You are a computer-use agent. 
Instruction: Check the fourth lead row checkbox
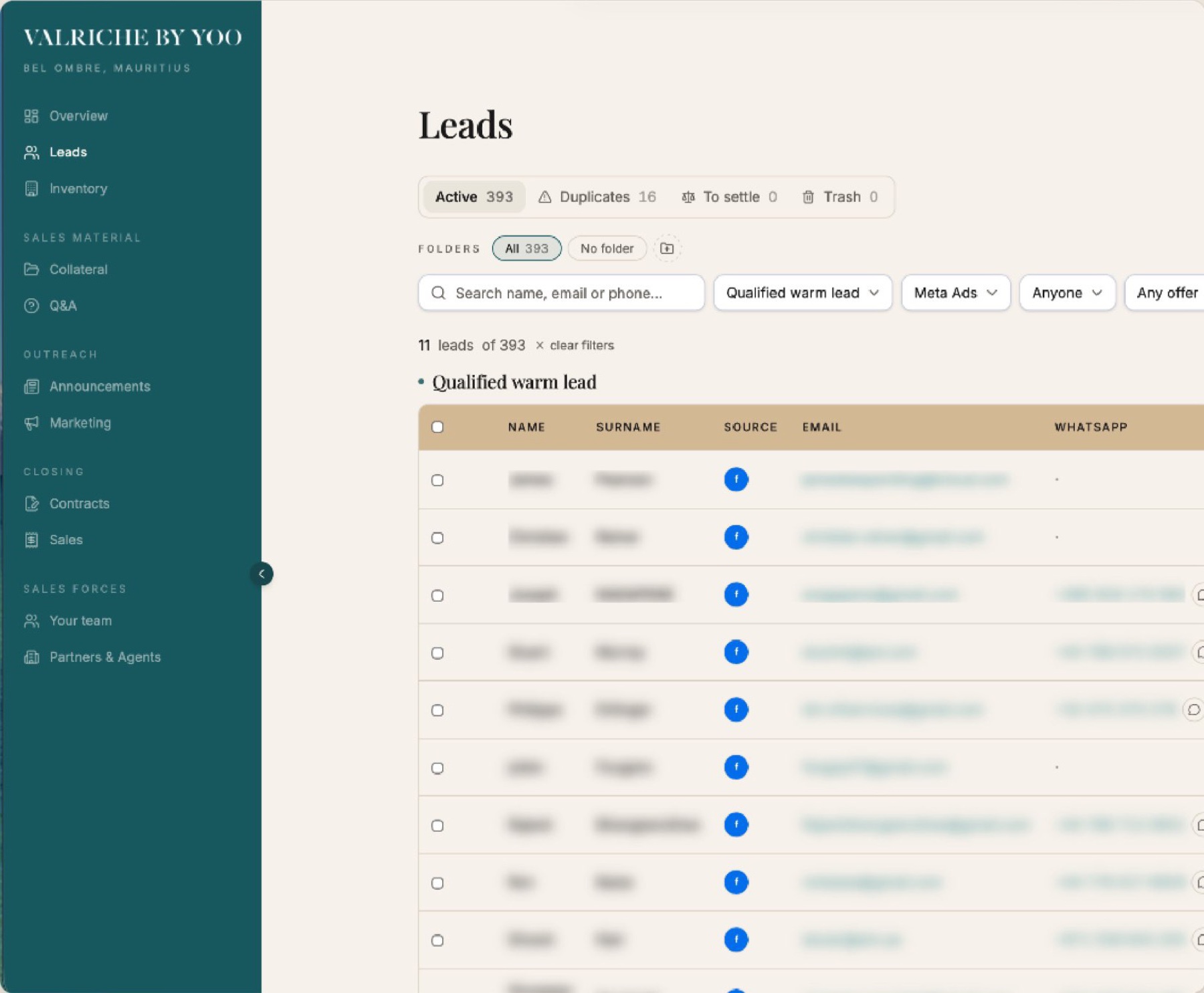pos(437,653)
